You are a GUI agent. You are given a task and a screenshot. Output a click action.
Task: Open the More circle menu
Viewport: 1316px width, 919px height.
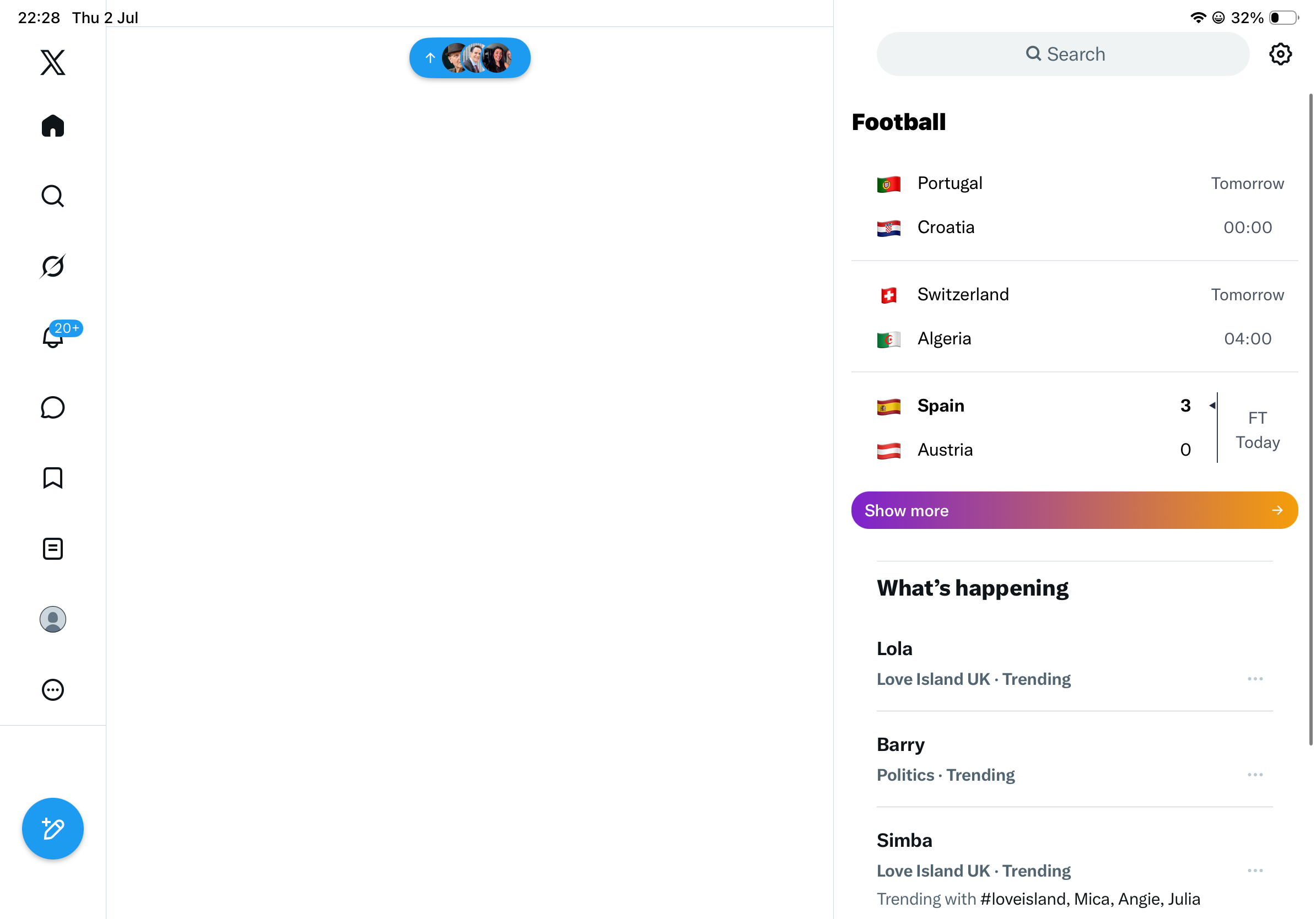[x=53, y=690]
